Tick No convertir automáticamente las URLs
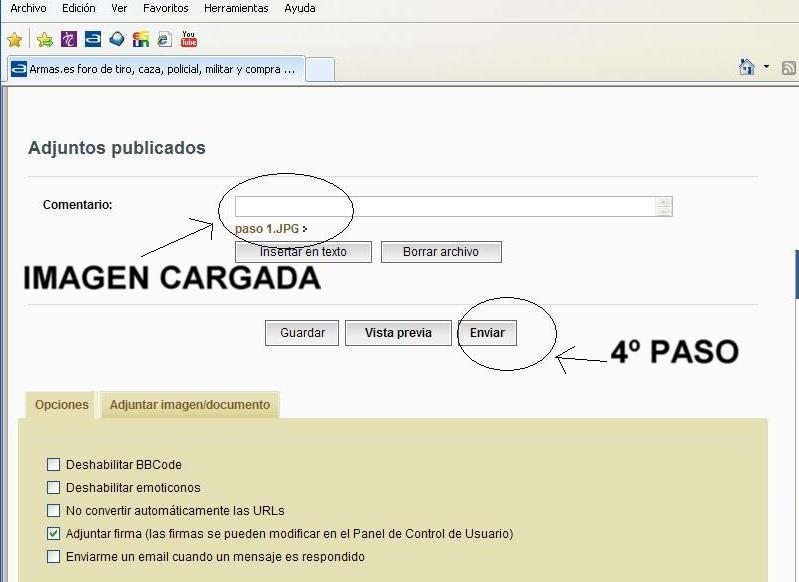Image resolution: width=799 pixels, height=582 pixels. (x=54, y=511)
